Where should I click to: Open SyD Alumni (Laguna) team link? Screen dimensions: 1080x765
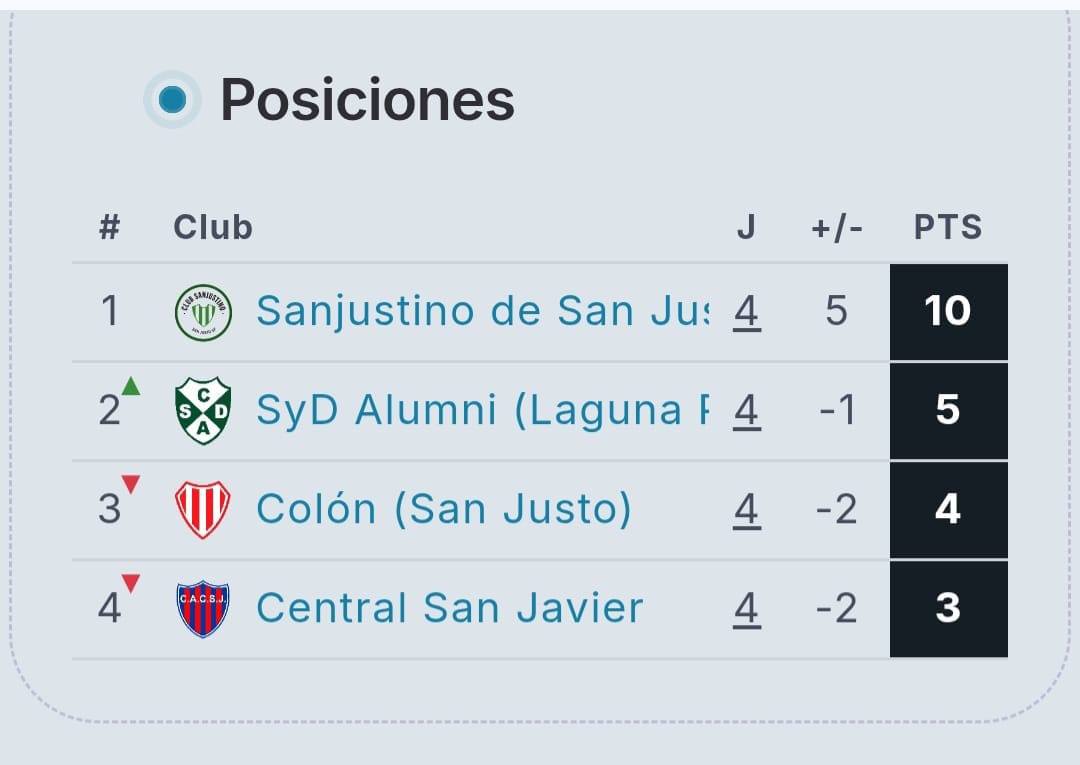pos(482,411)
